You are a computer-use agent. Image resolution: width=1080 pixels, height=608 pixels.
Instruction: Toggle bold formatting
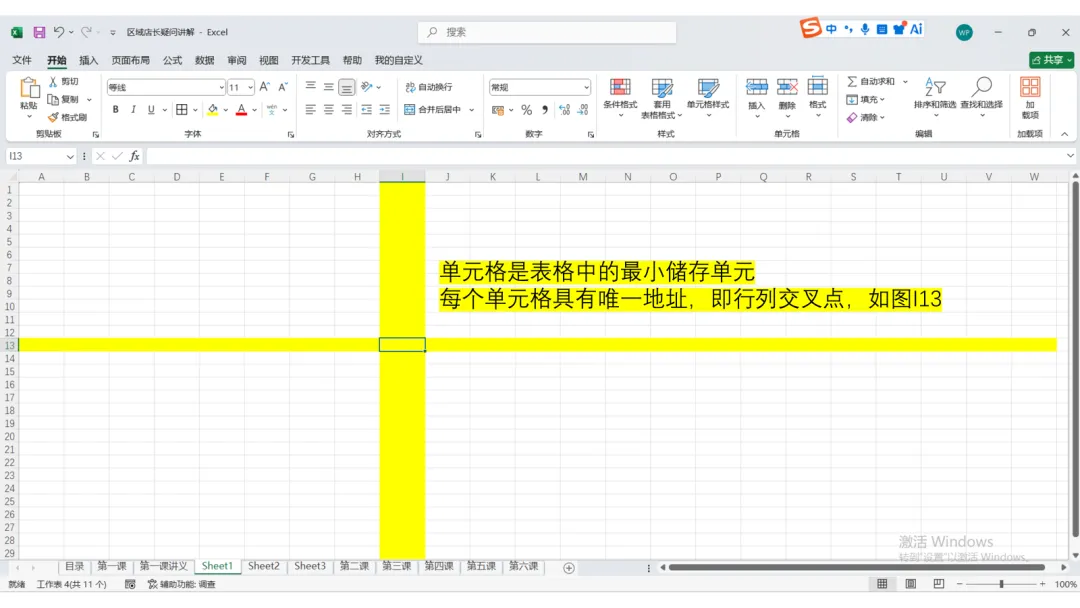(116, 109)
